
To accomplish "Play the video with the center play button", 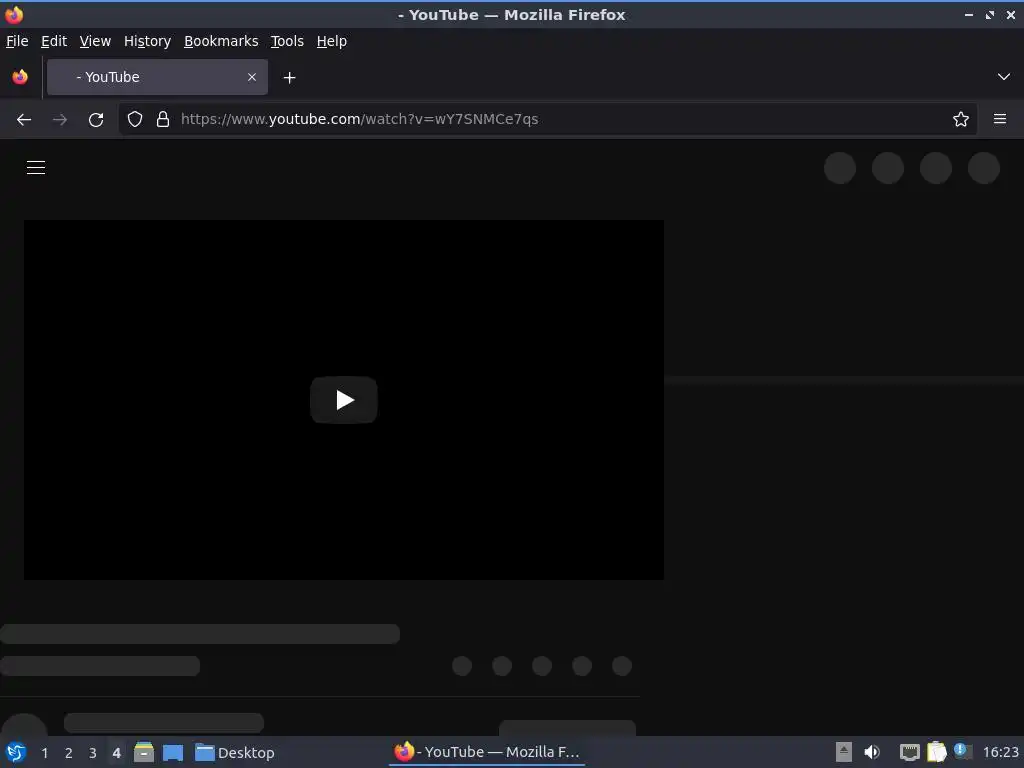I will (x=344, y=400).
